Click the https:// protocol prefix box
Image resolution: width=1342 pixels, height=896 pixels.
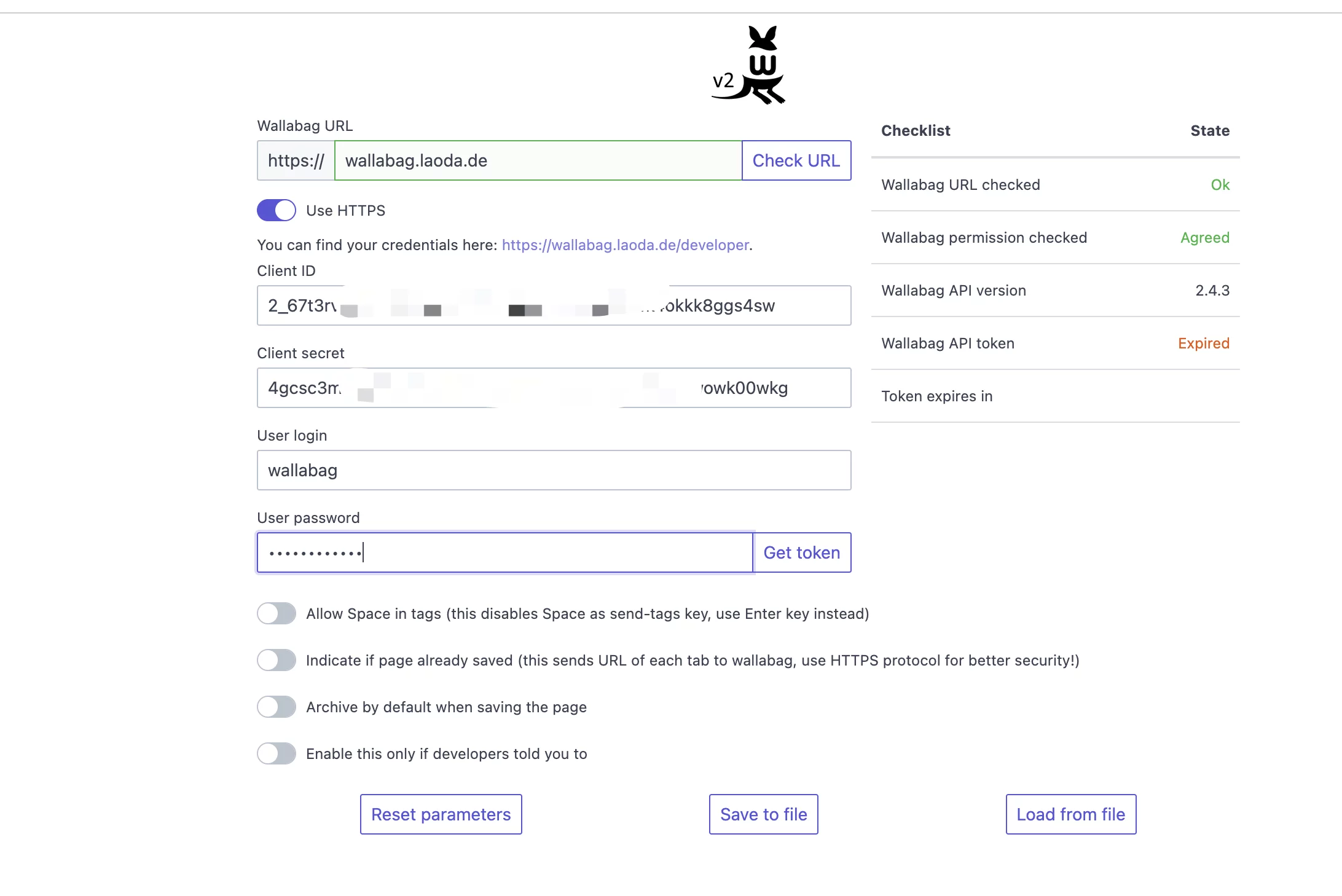pyautogui.click(x=296, y=160)
